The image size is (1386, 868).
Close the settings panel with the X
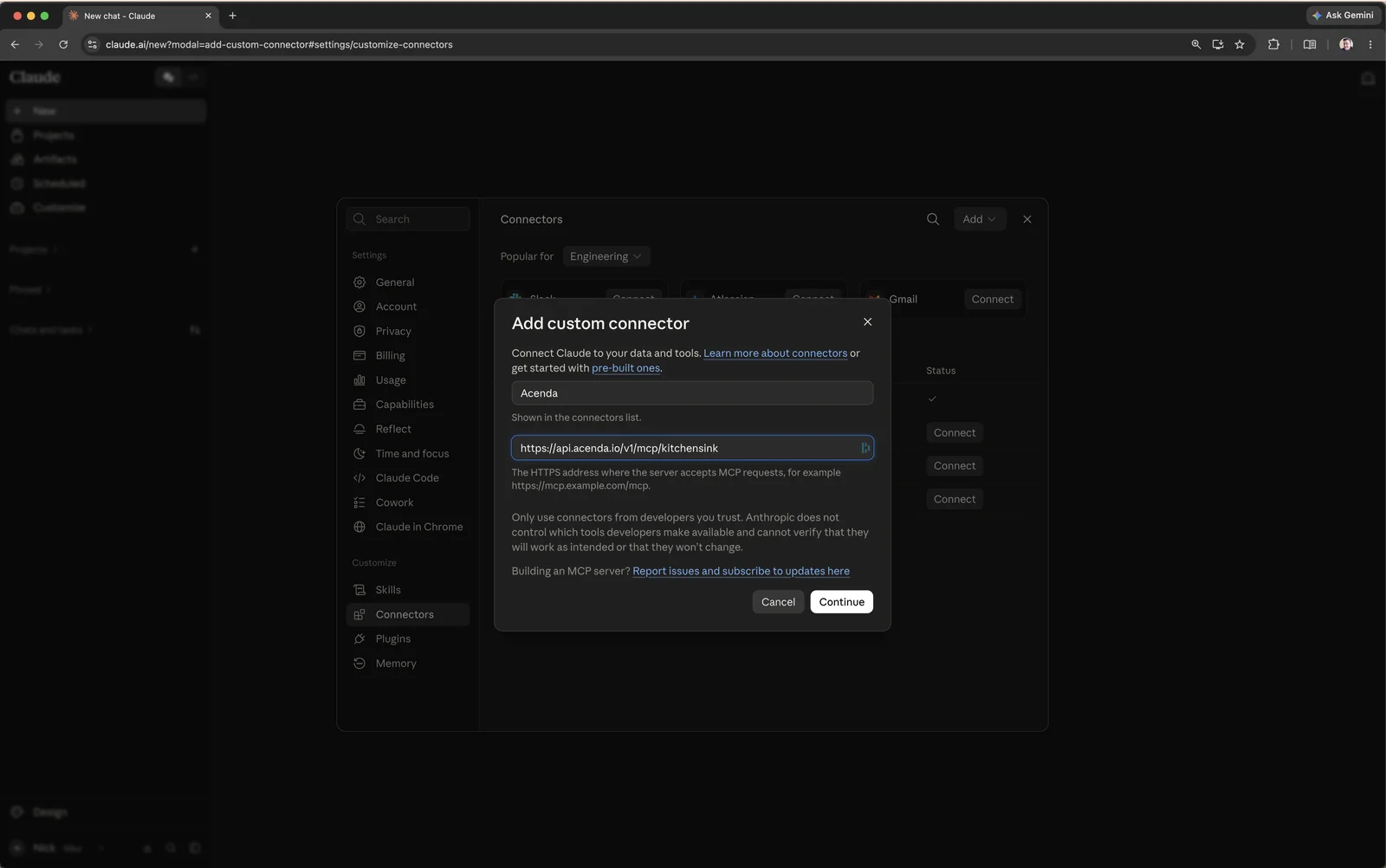point(1027,219)
